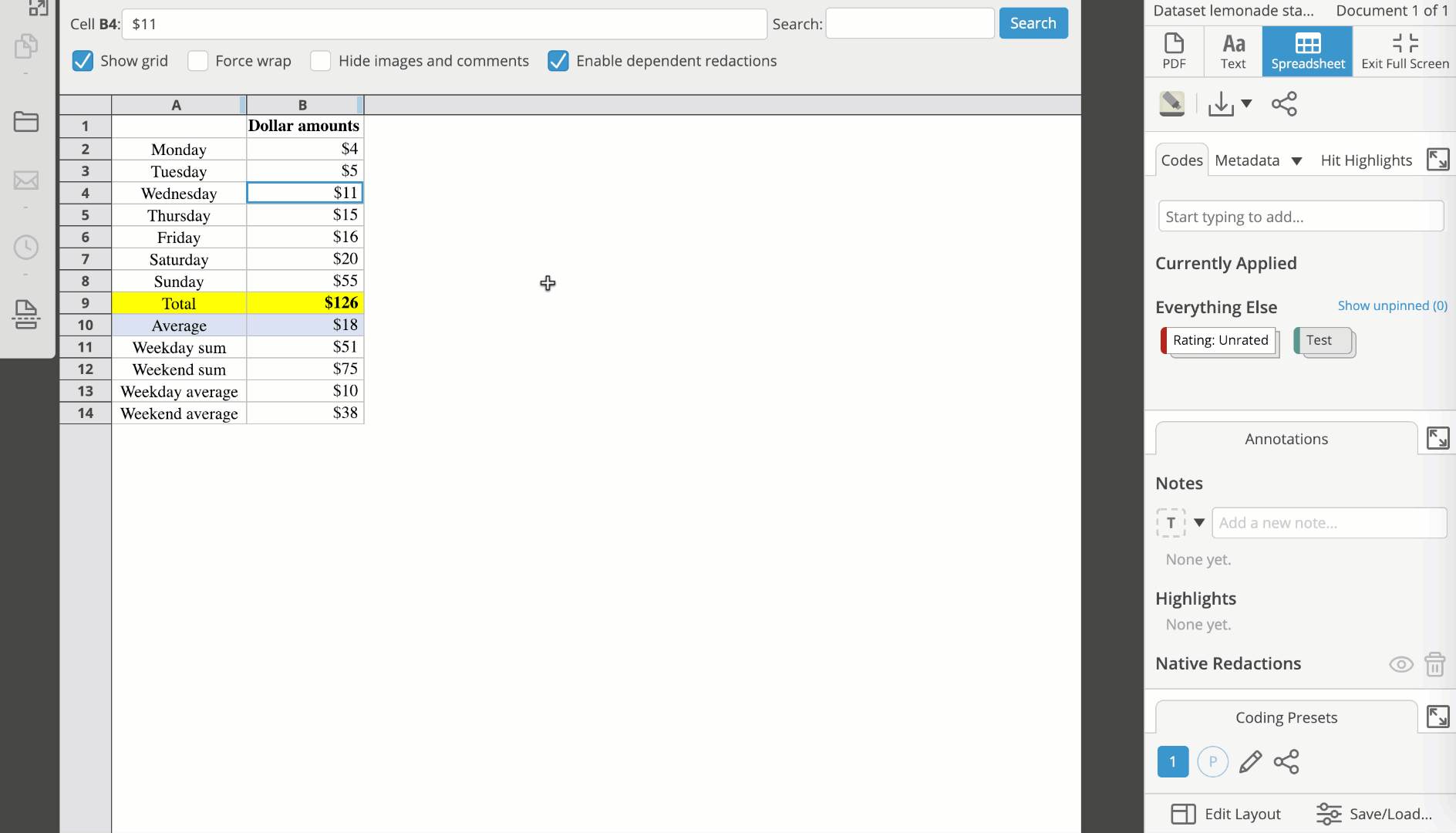Screen dimensions: 1456x833
Task: Select the Wednesday cell
Action: coord(179,193)
